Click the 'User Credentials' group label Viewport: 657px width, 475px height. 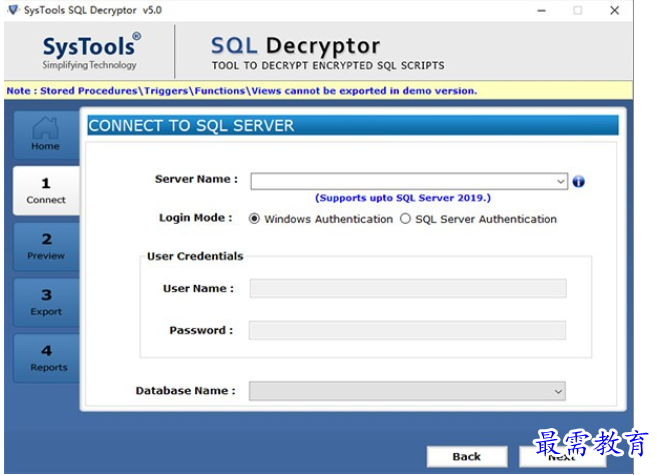point(195,256)
